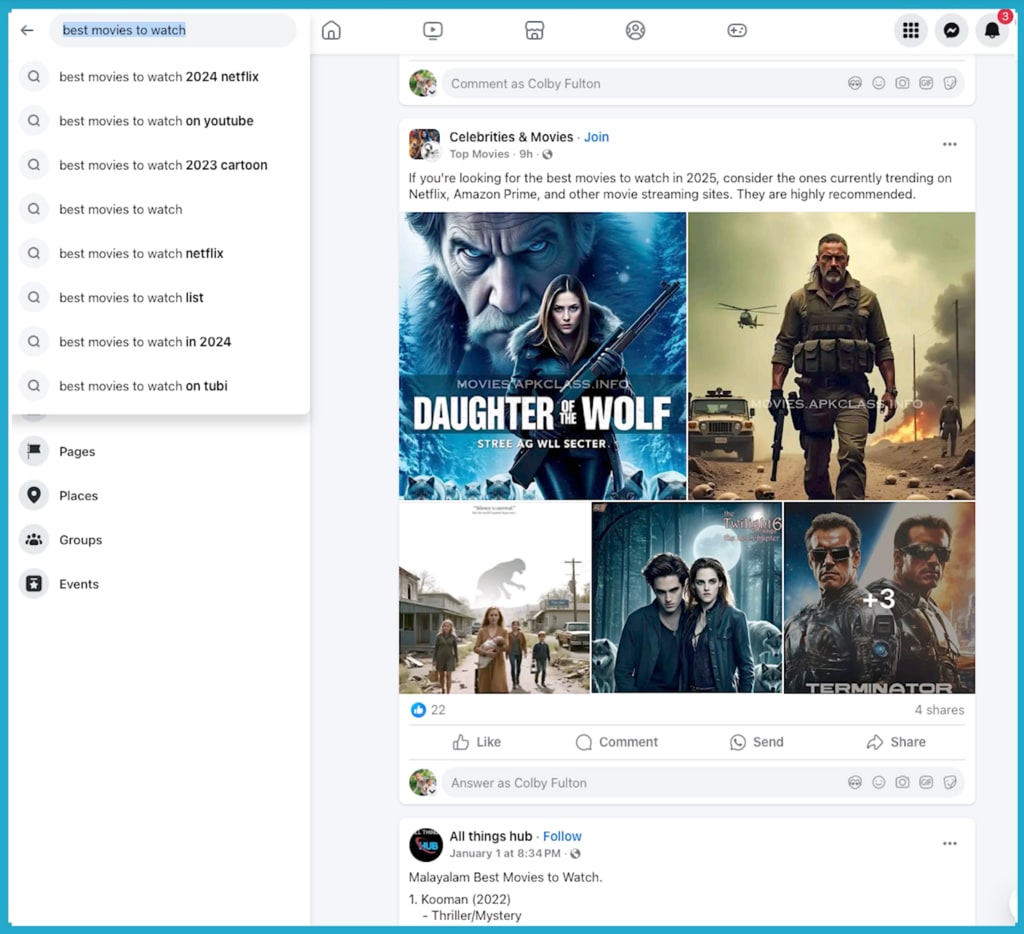This screenshot has height=934, width=1024.
Task: Filter search results by Groups
Action: coord(160,540)
